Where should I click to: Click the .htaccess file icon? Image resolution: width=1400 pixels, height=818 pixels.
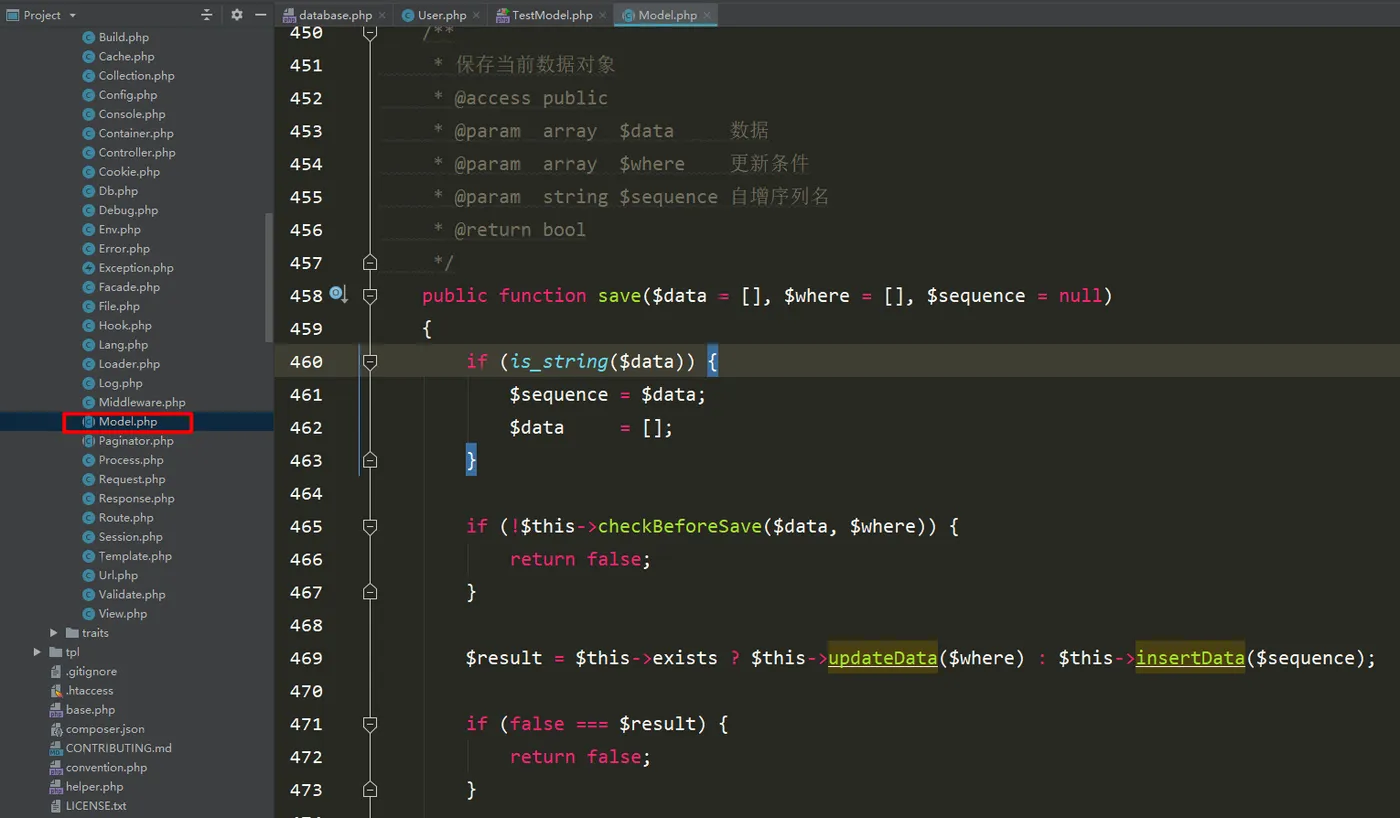point(56,690)
